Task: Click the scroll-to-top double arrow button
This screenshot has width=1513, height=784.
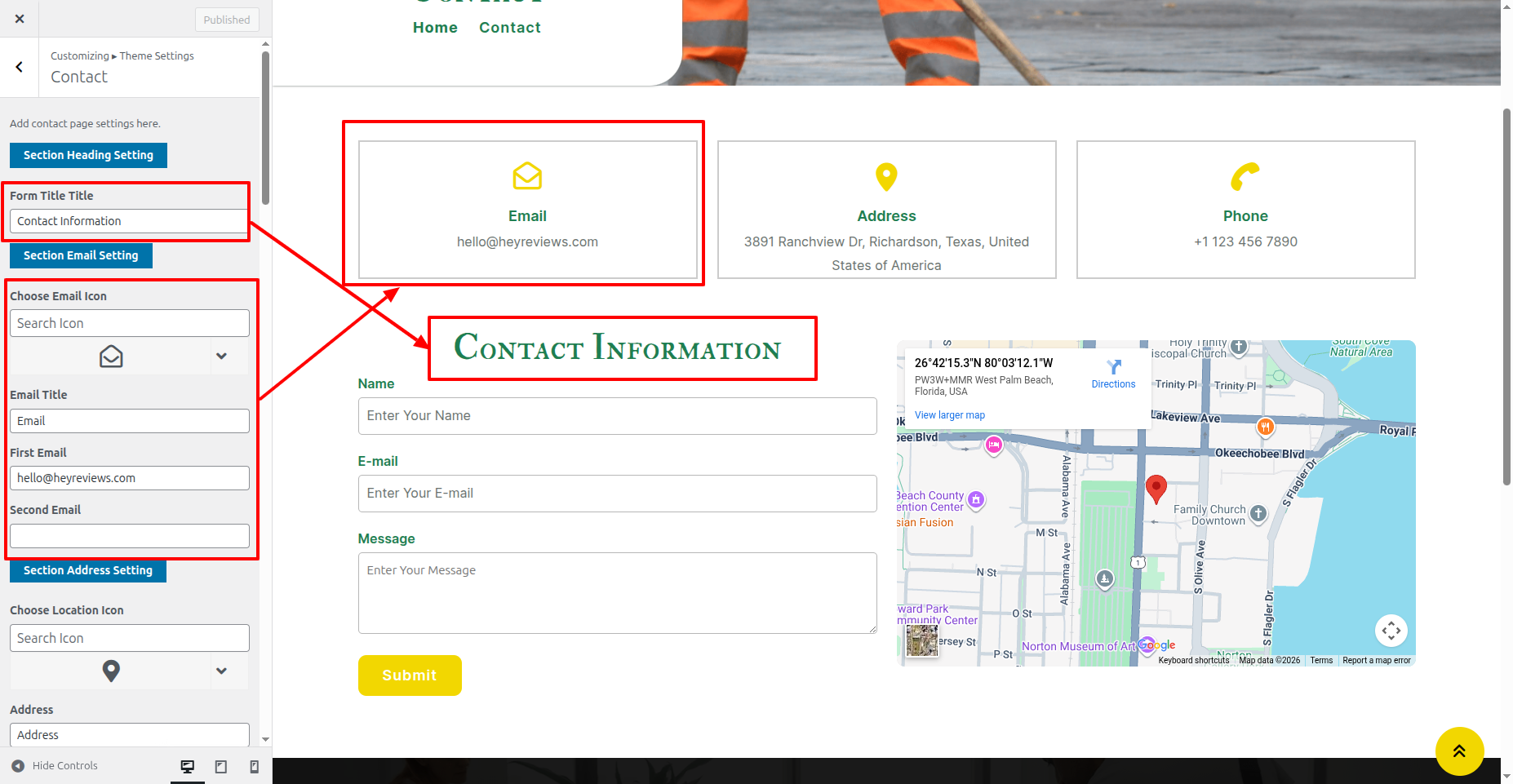Action: pos(1459,751)
